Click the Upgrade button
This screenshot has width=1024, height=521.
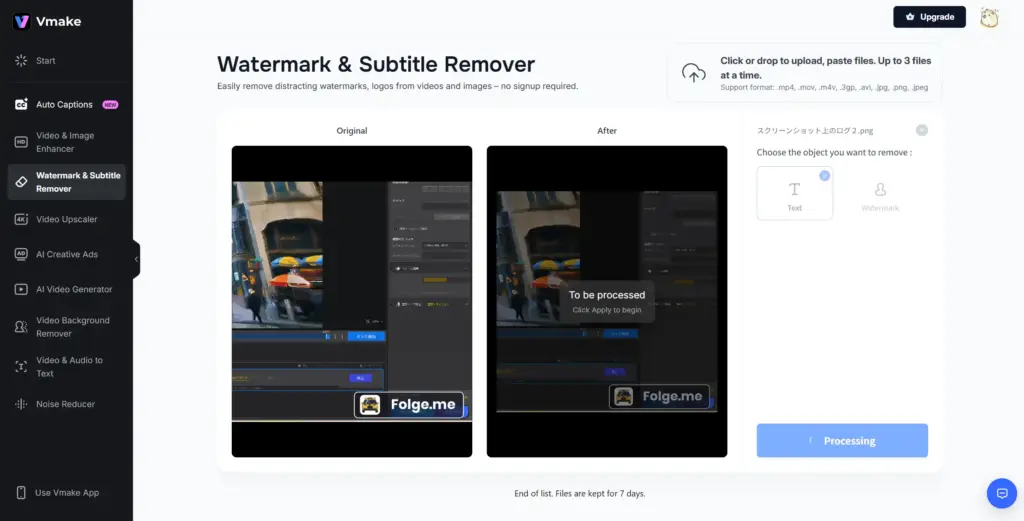[x=929, y=17]
